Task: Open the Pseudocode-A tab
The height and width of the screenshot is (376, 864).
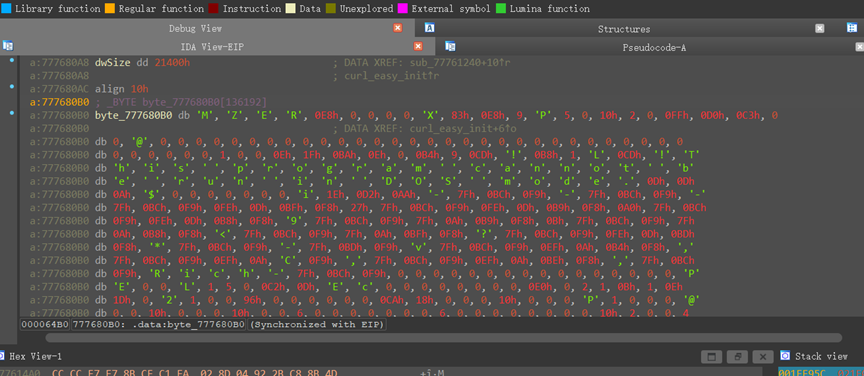Action: (654, 47)
